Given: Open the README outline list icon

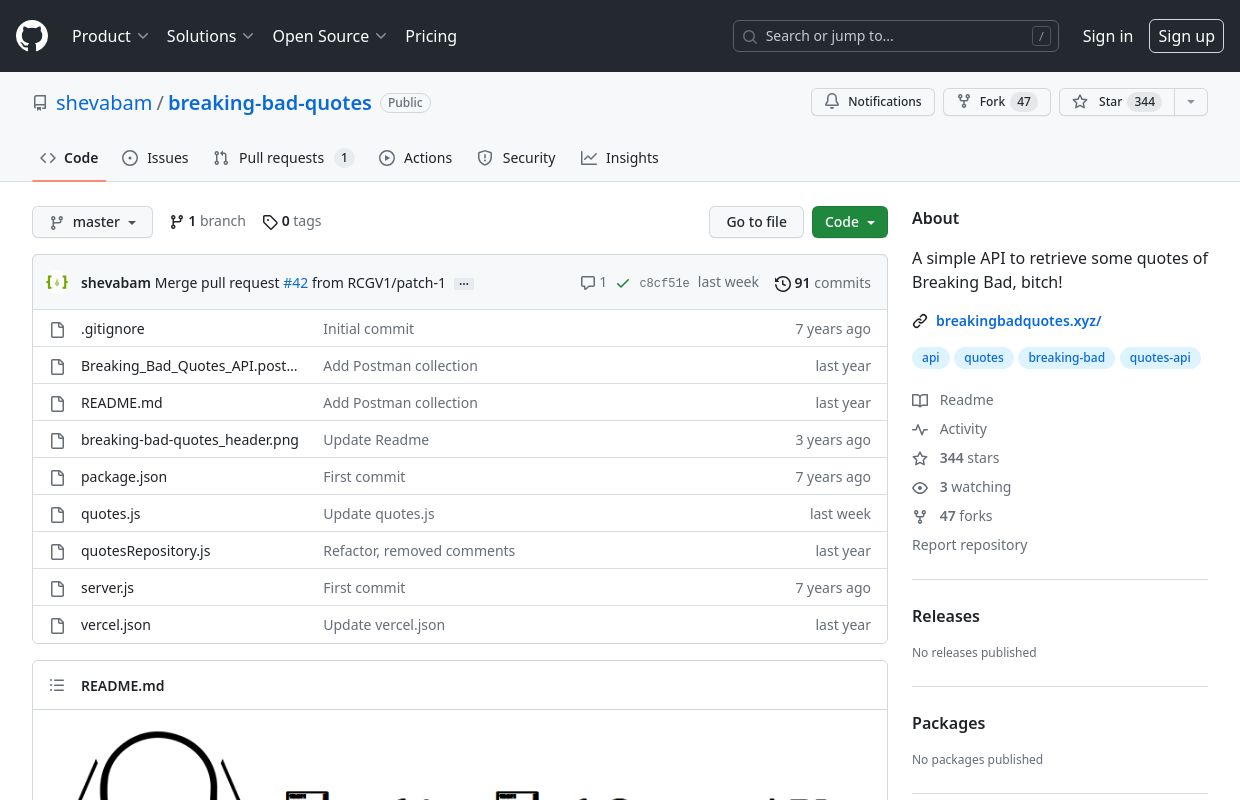Looking at the screenshot, I should click(57, 686).
